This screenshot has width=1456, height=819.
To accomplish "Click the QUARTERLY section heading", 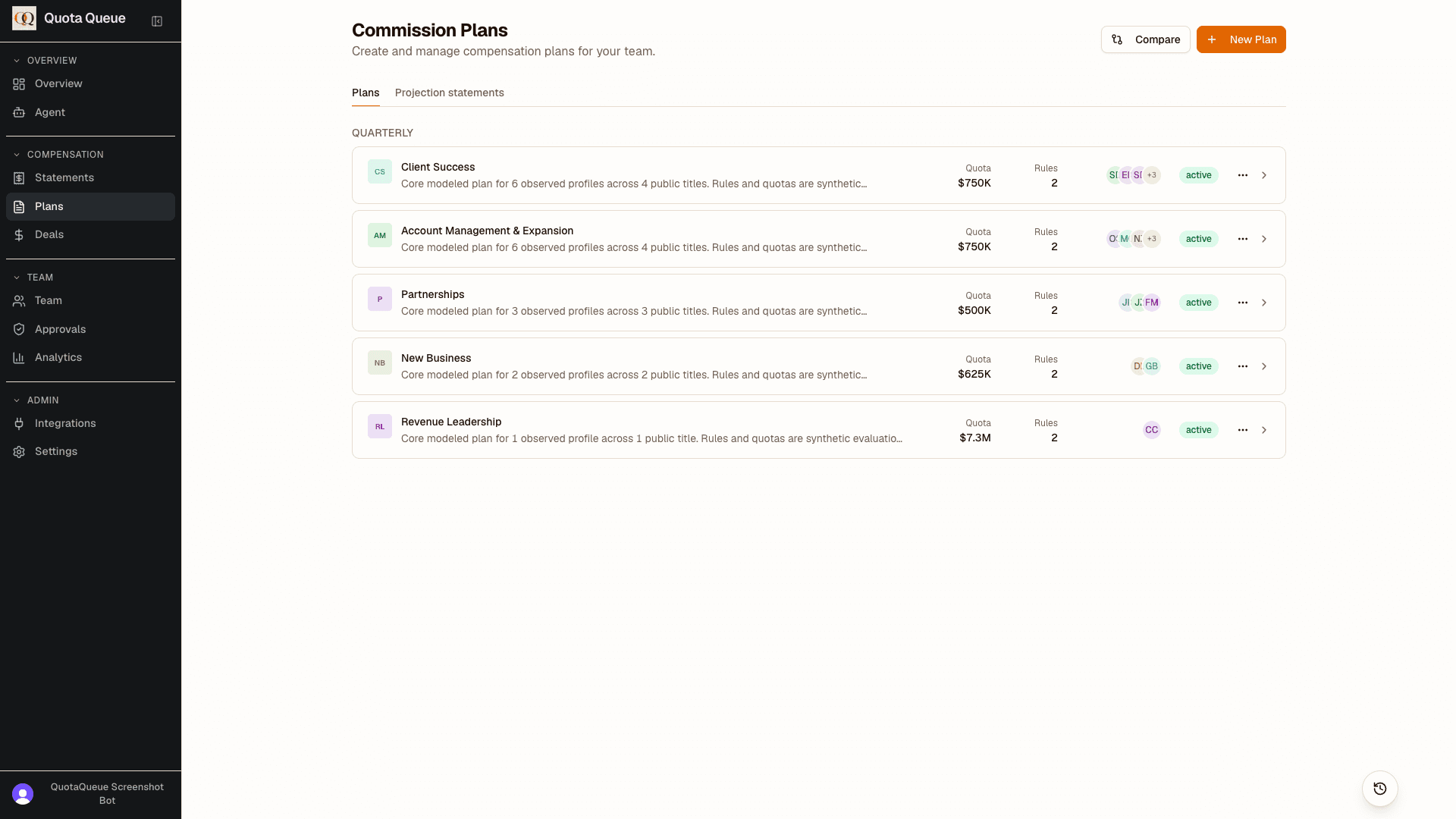I will [382, 133].
